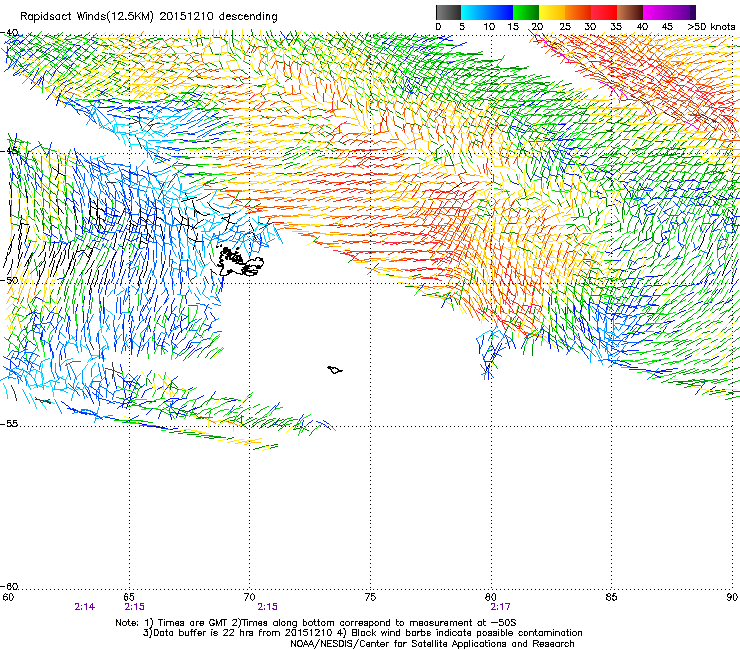
Task: Click the small black island outline near longitude 74
Action: pyautogui.click(x=335, y=370)
